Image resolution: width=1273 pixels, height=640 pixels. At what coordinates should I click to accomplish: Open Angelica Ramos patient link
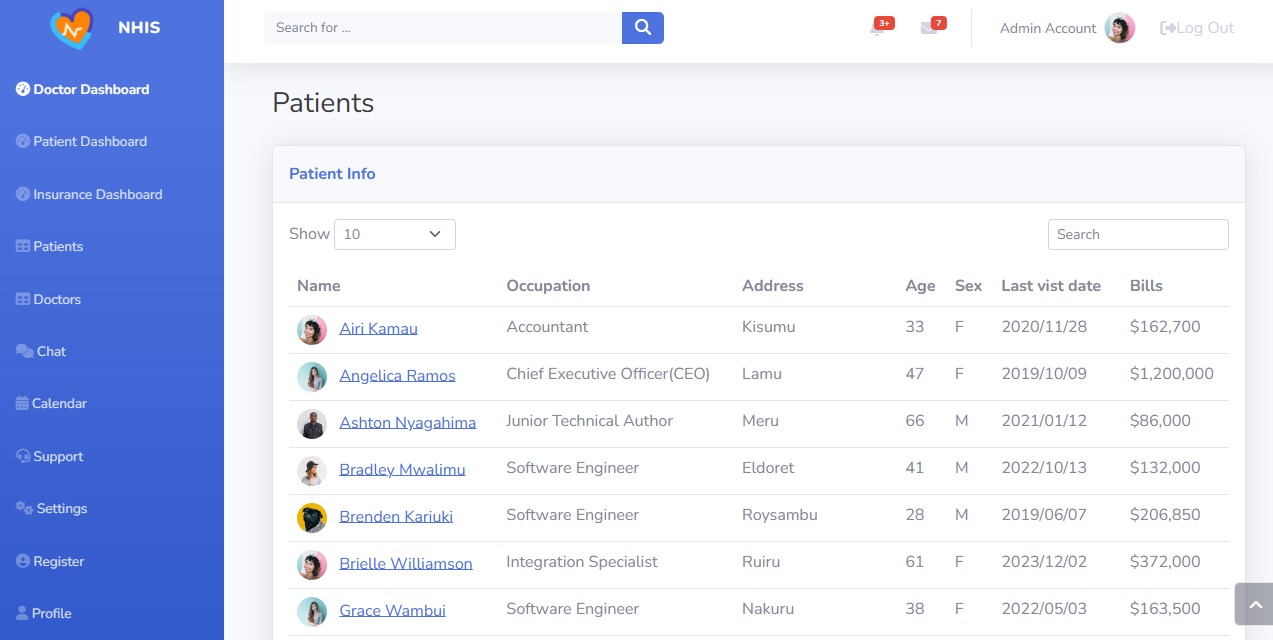click(397, 376)
